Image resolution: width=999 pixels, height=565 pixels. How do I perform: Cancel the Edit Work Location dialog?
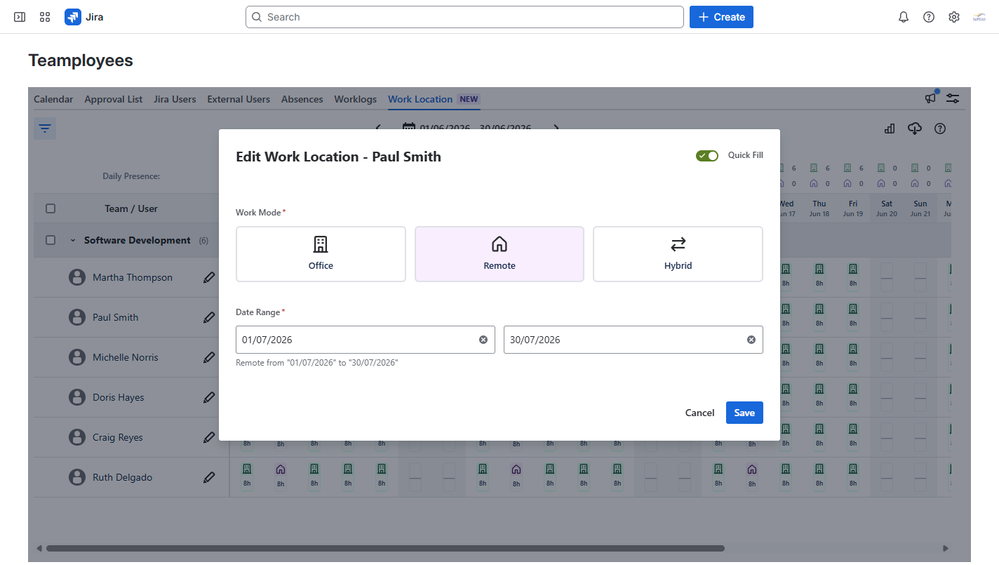[700, 413]
